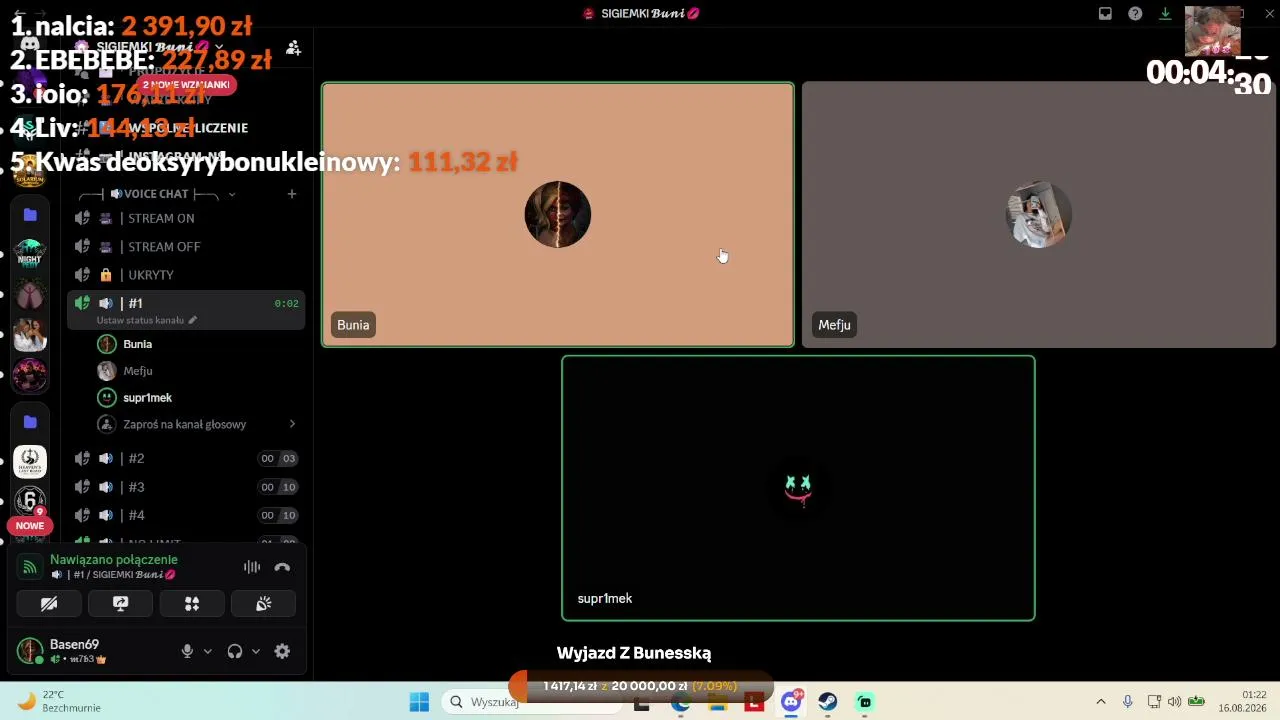Show hidden system tray icons chevron
The height and width of the screenshot is (720, 1280).
tap(1101, 702)
